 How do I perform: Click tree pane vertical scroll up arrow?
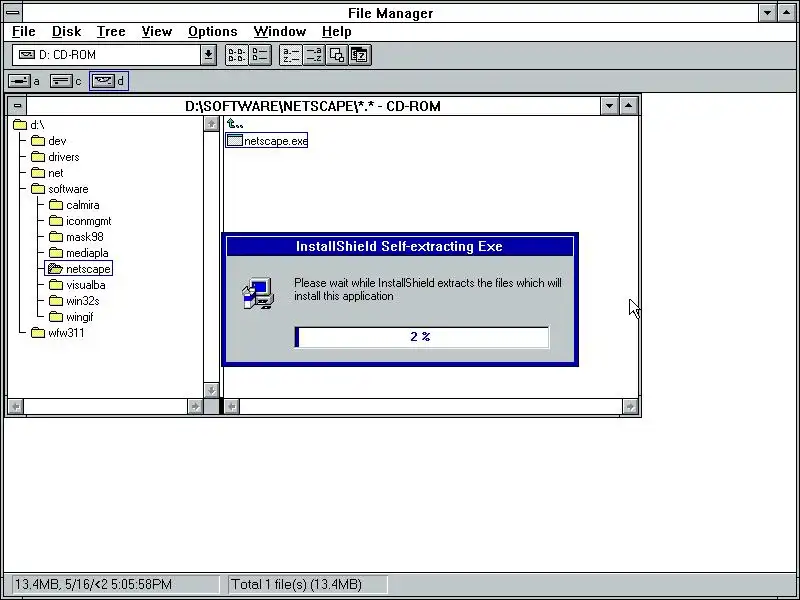coord(211,123)
